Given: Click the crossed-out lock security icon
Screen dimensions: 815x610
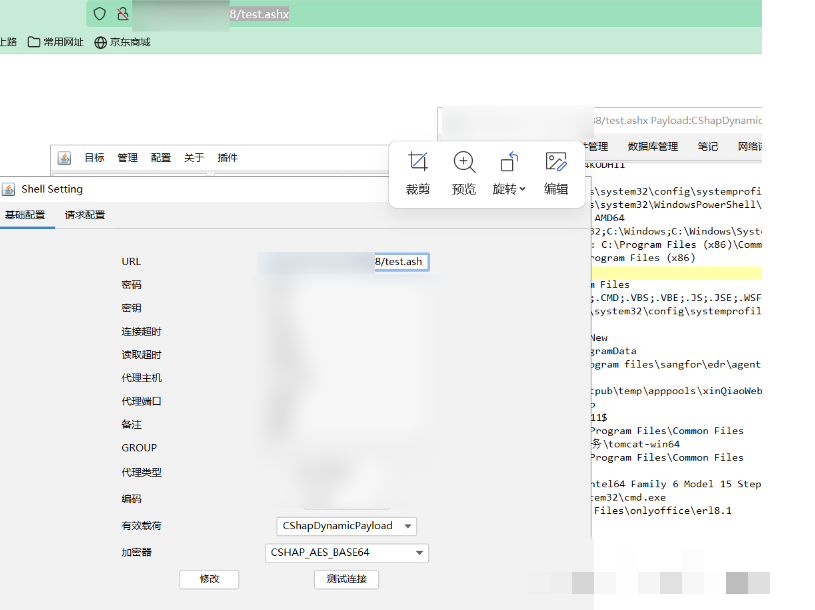Looking at the screenshot, I should click(x=123, y=14).
